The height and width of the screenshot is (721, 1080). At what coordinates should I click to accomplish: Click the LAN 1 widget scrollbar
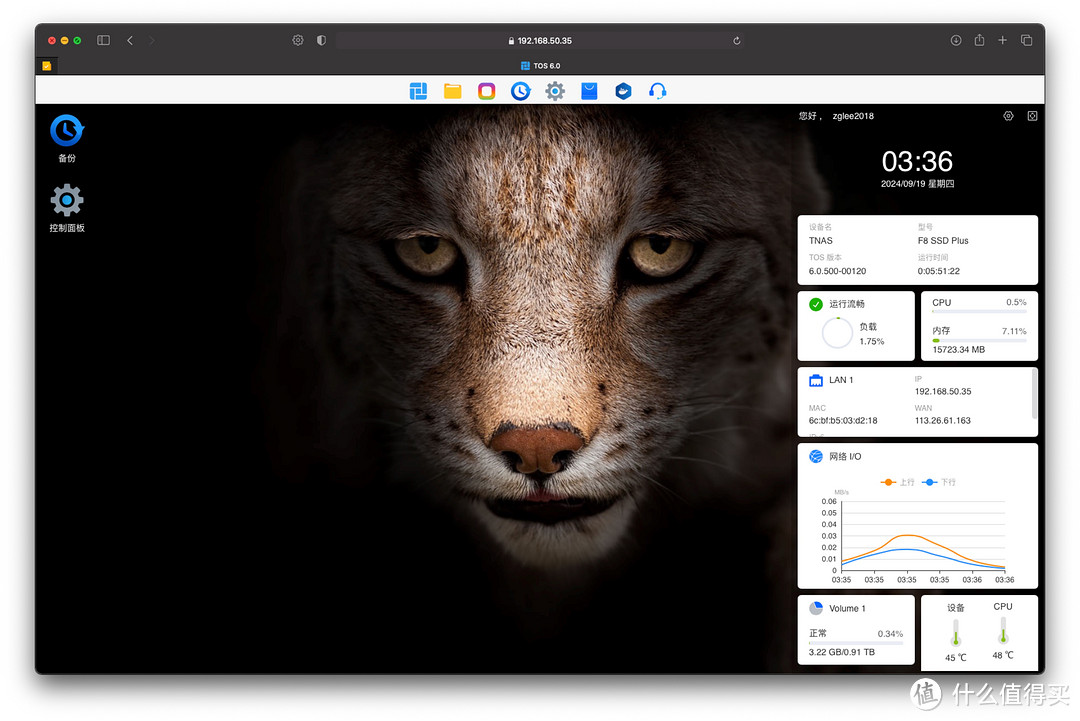(1034, 395)
